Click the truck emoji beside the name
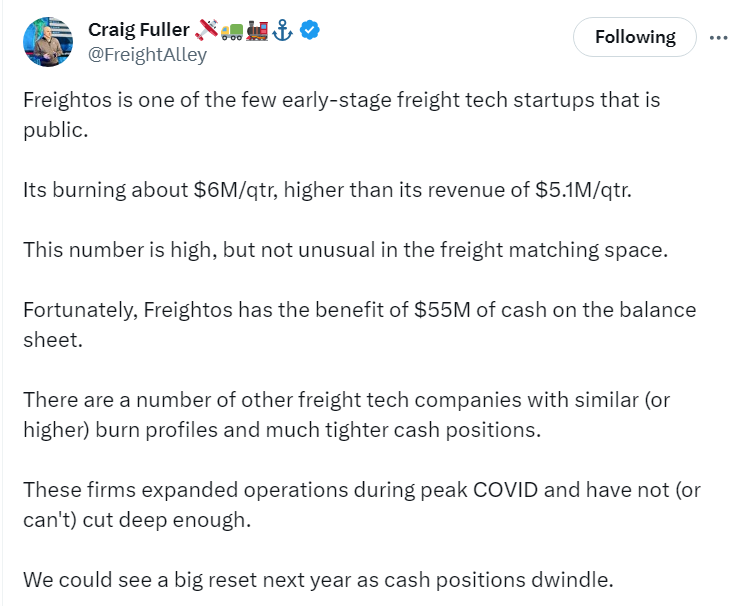 coord(232,31)
